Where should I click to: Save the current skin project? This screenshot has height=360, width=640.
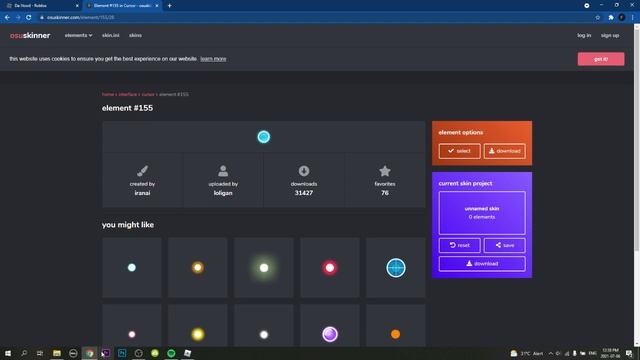[x=504, y=245]
